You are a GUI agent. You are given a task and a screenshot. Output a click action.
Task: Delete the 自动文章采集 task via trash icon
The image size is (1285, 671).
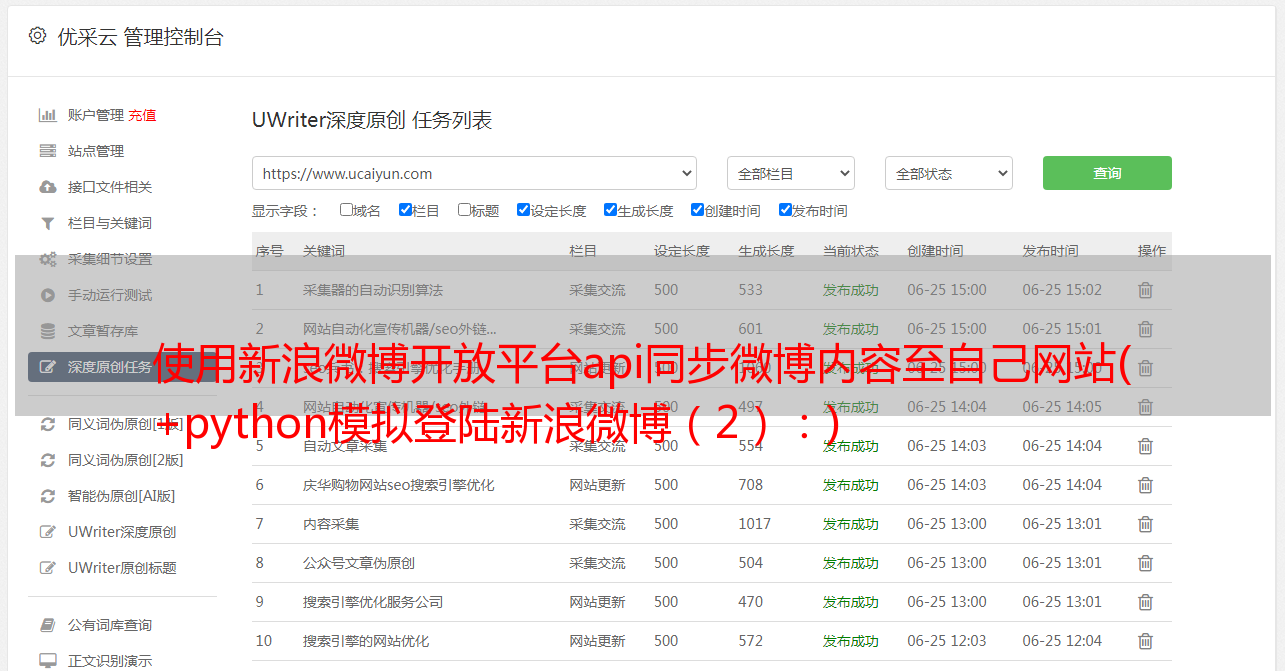(1146, 446)
